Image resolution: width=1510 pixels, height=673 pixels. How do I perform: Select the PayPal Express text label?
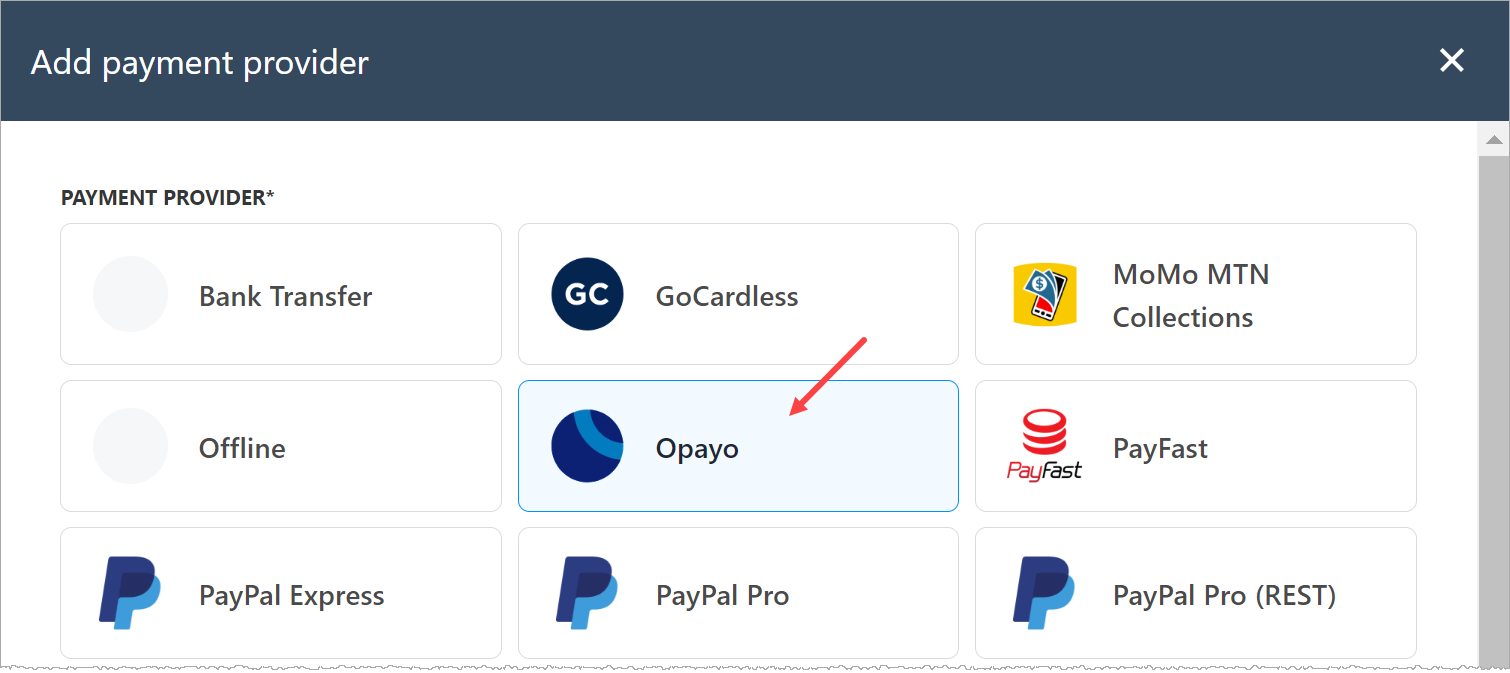[x=292, y=596]
